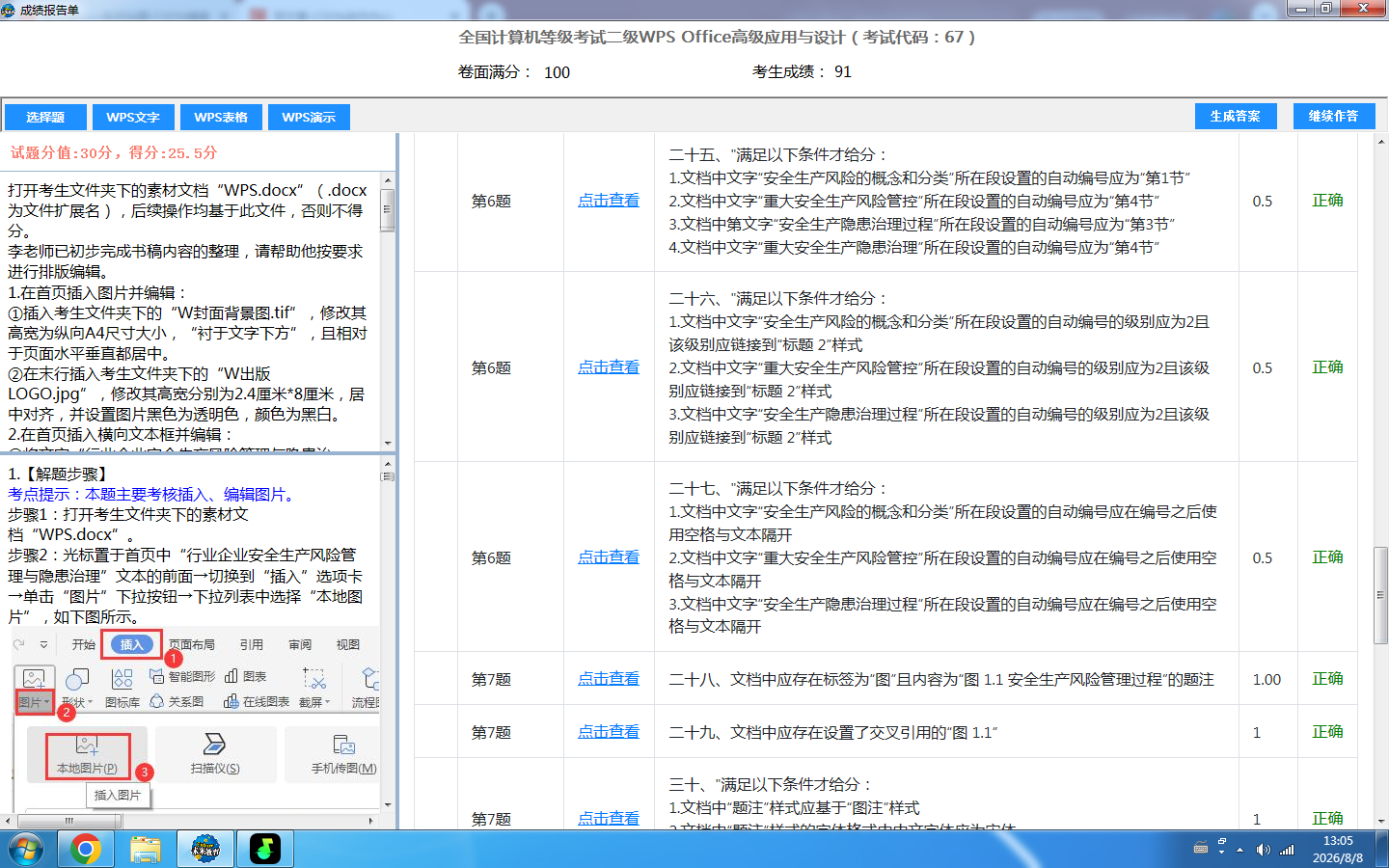This screenshot has width=1389, height=868.
Task: Click the 继续作答 button
Action: point(1333,116)
